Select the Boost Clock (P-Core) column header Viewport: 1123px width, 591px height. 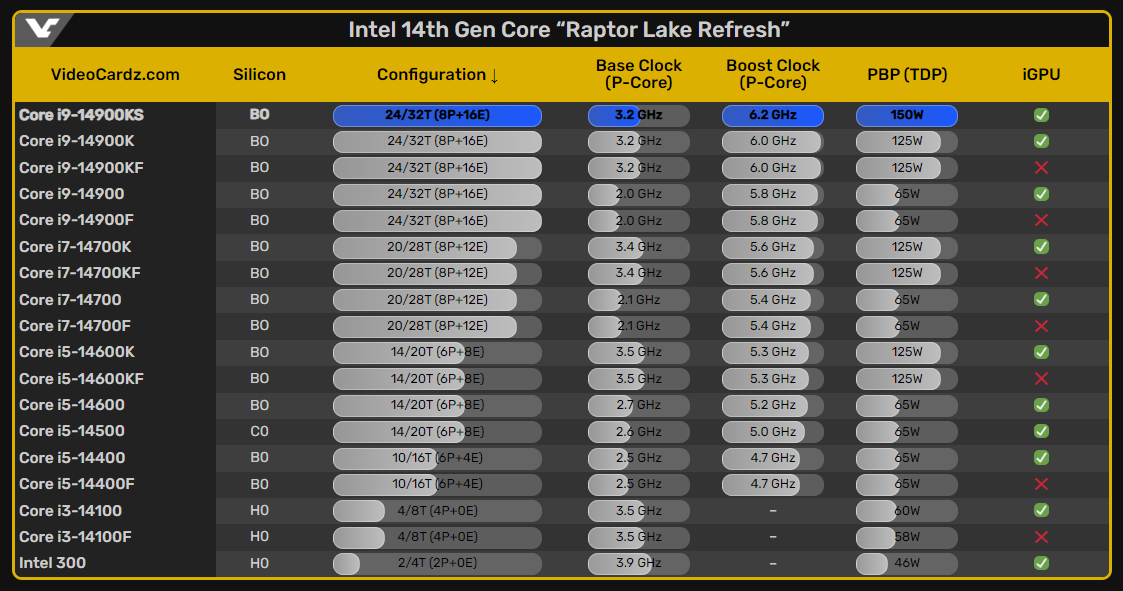click(773, 75)
